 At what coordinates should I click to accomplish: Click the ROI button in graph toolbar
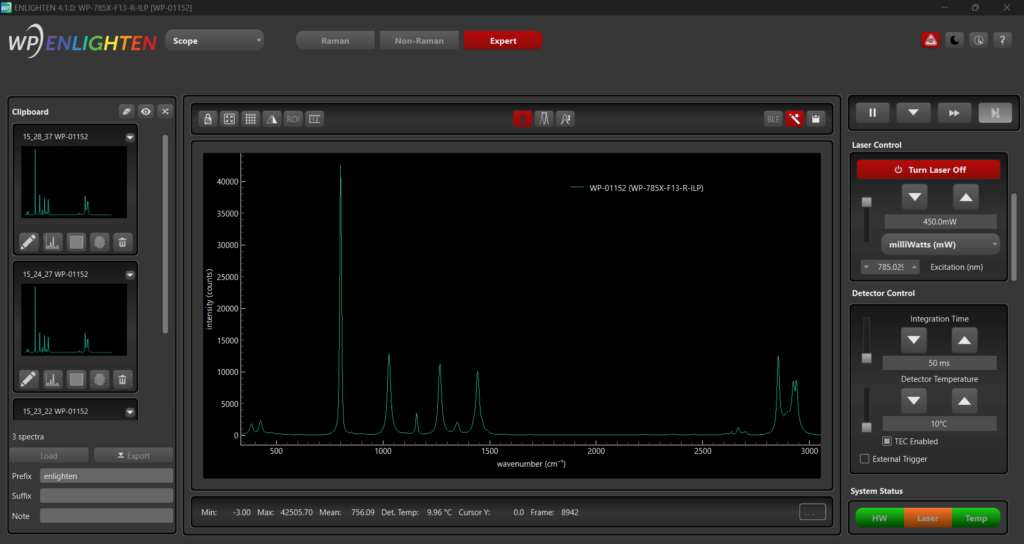pos(293,118)
